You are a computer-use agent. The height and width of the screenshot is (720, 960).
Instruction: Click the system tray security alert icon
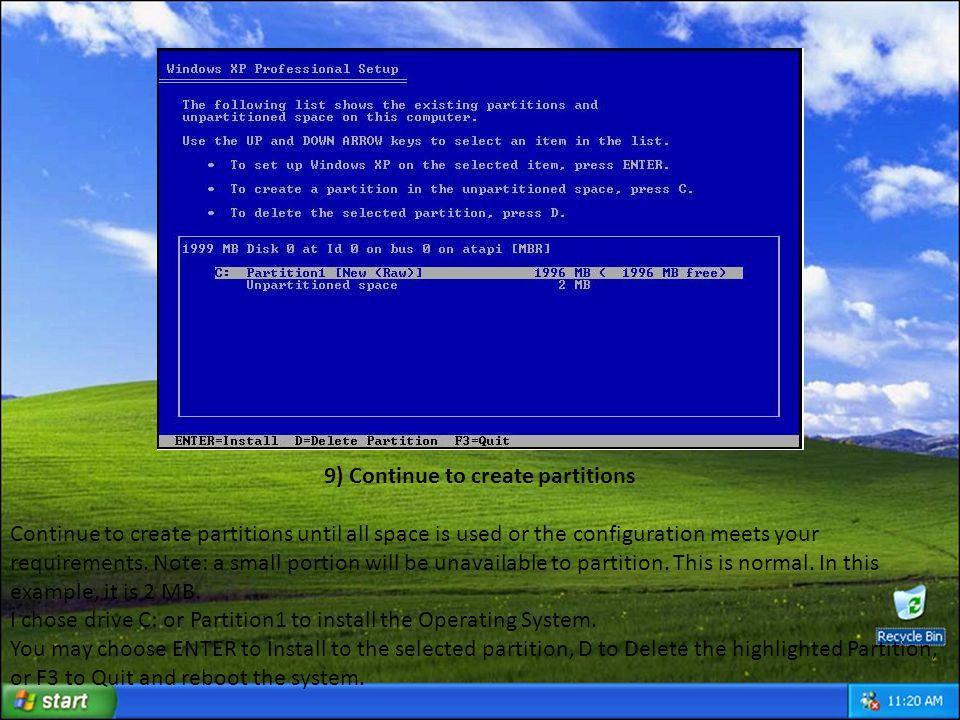(869, 701)
